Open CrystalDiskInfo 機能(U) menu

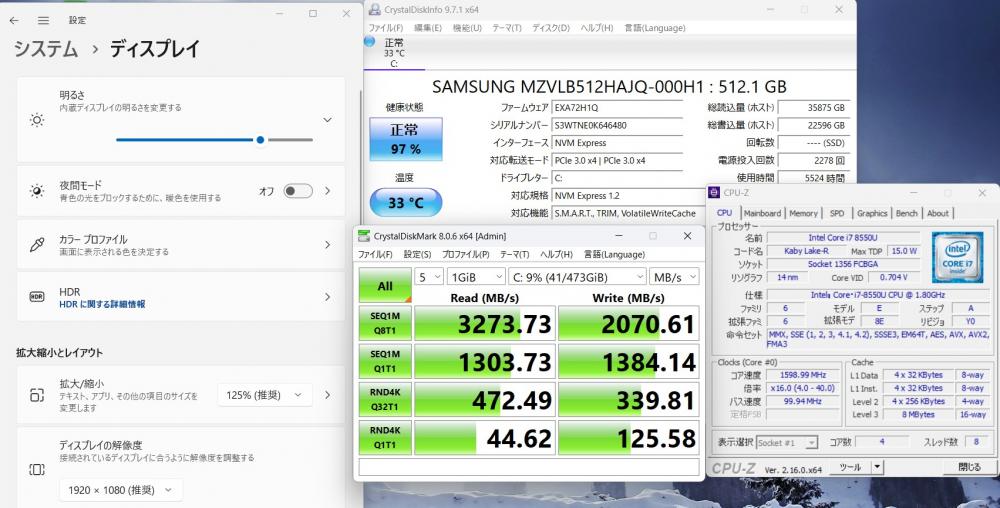coord(467,28)
